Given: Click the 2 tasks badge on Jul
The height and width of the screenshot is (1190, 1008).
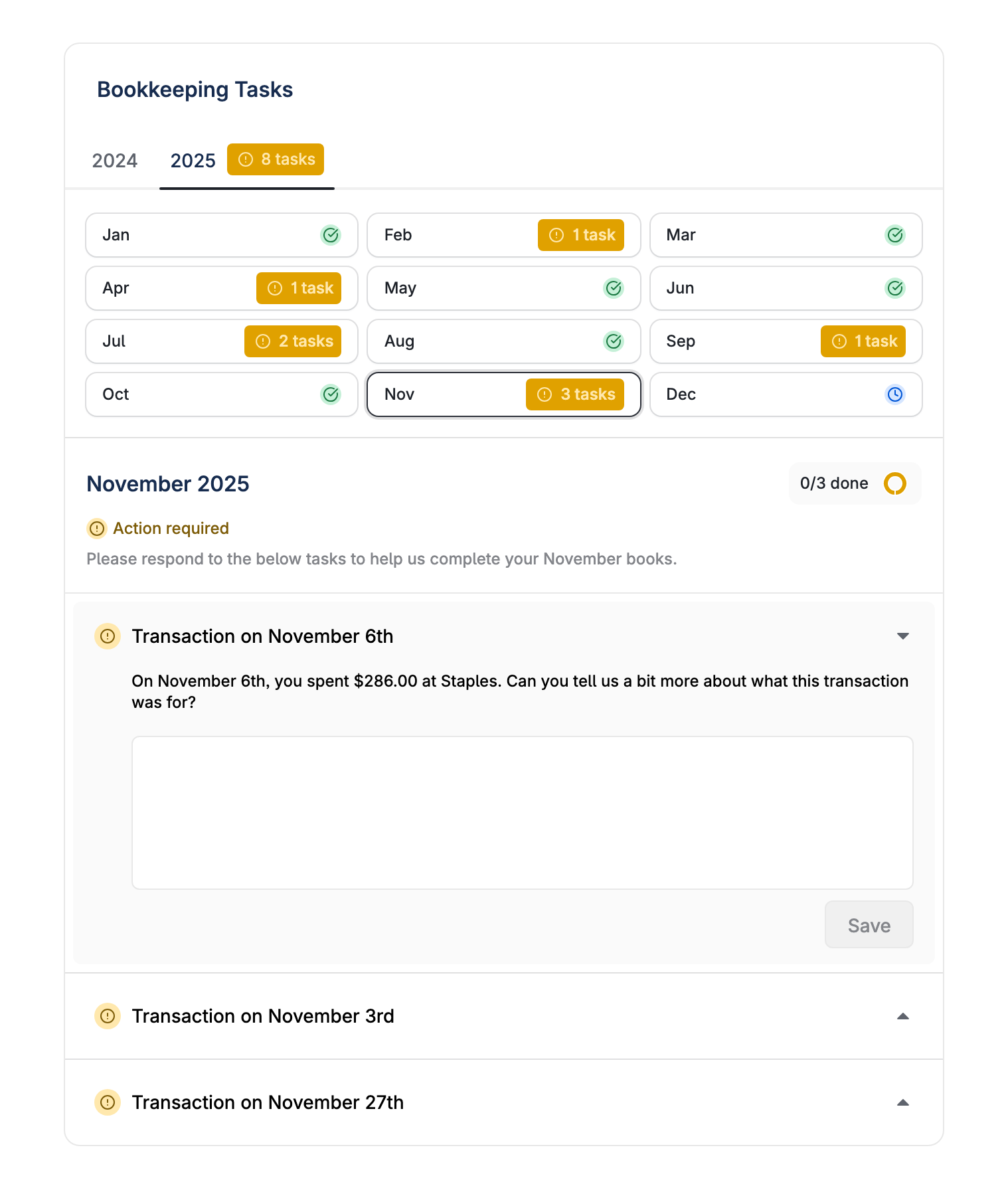Looking at the screenshot, I should coord(293,341).
